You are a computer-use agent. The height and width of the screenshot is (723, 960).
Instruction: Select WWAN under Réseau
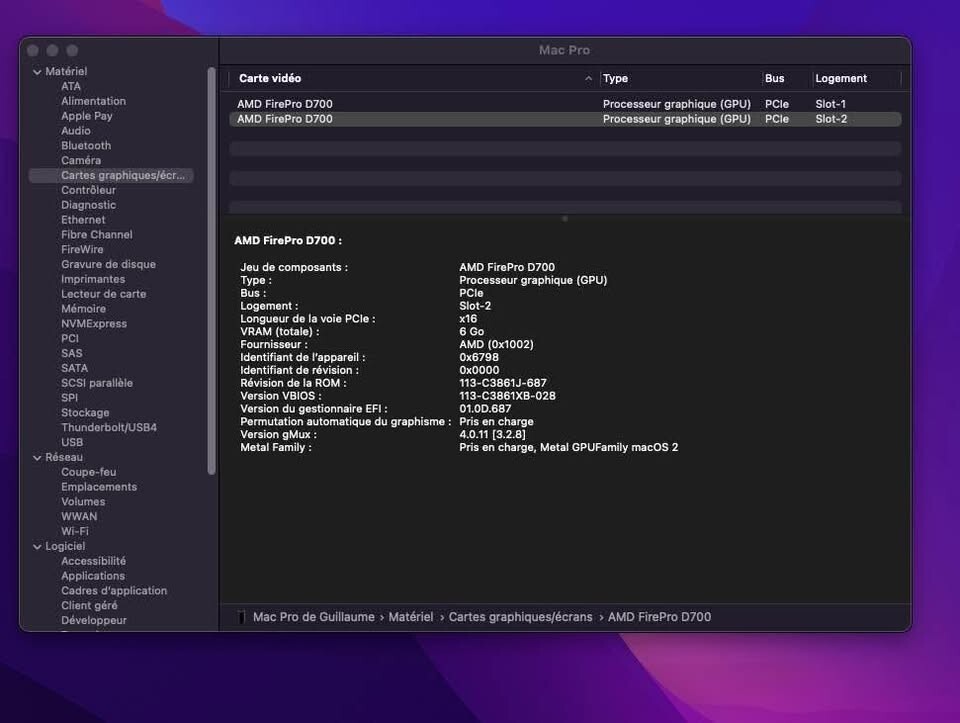(79, 516)
